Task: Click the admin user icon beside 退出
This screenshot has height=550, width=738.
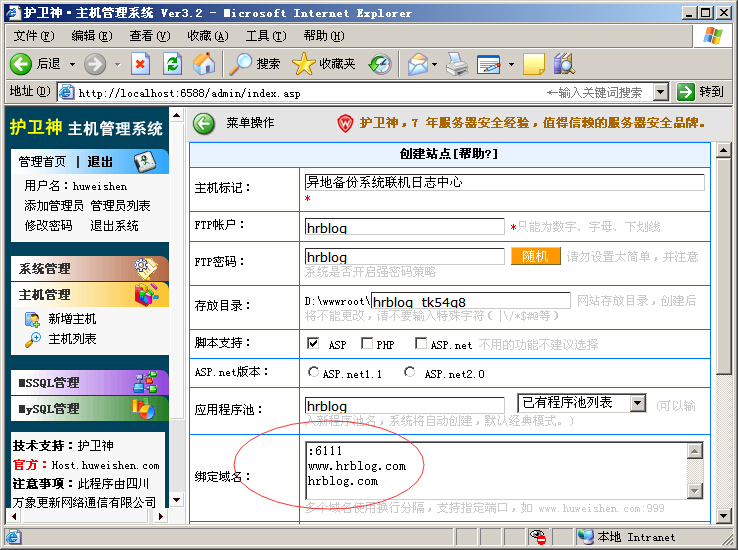Action: [x=144, y=161]
